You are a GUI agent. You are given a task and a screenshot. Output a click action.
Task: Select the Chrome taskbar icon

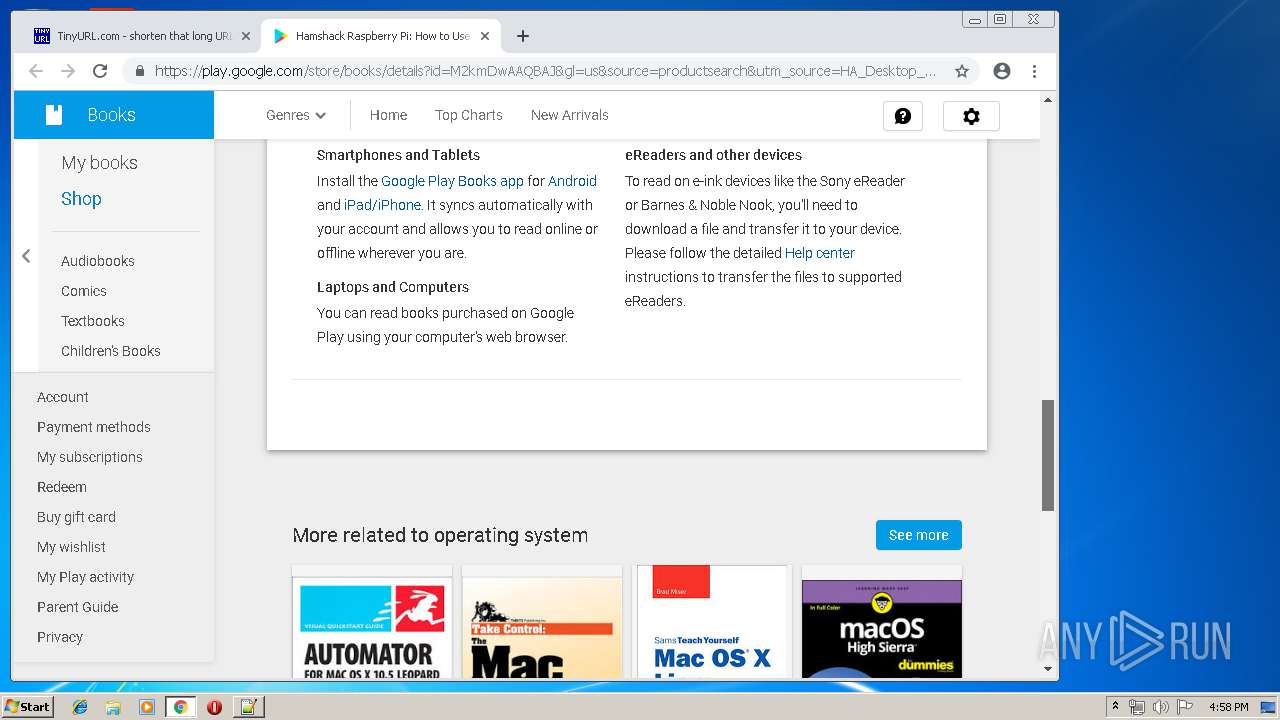click(181, 707)
